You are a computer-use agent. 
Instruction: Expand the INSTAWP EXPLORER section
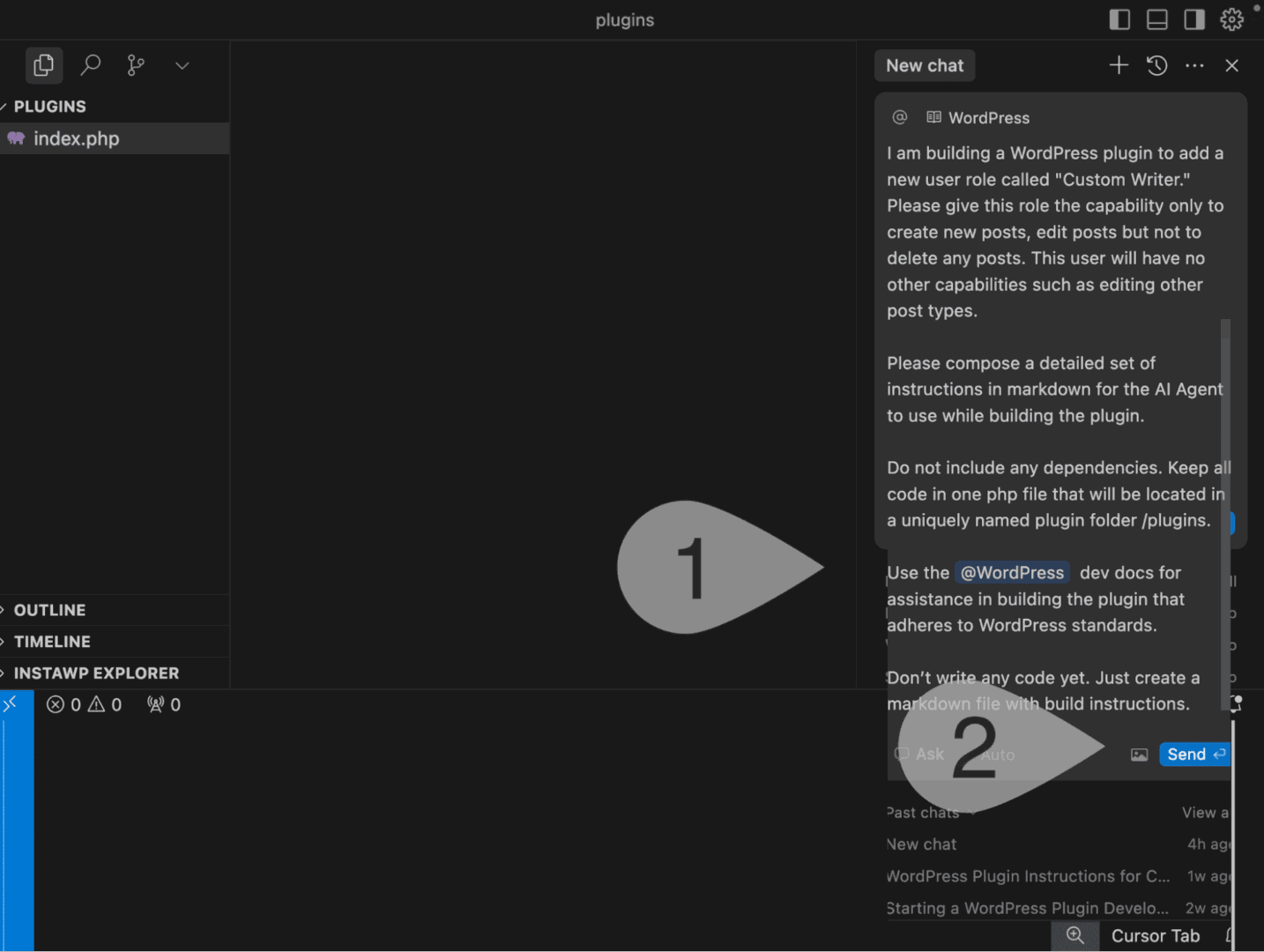[97, 673]
